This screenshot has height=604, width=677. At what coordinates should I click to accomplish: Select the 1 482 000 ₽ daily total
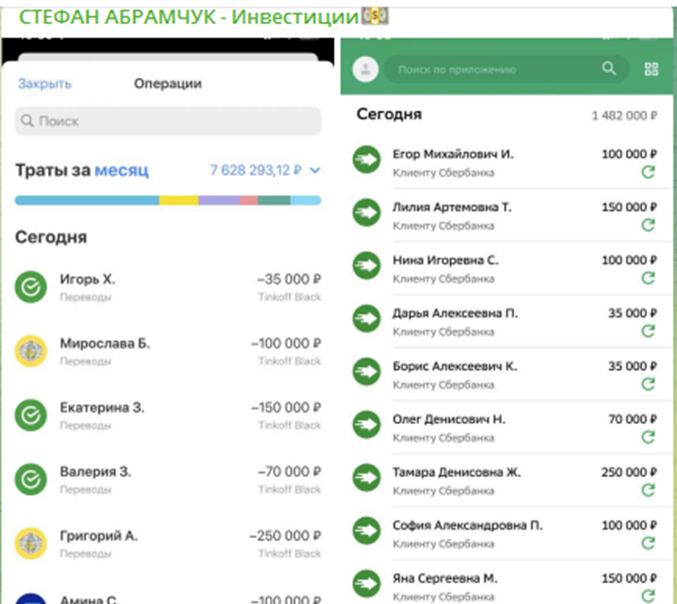624,116
